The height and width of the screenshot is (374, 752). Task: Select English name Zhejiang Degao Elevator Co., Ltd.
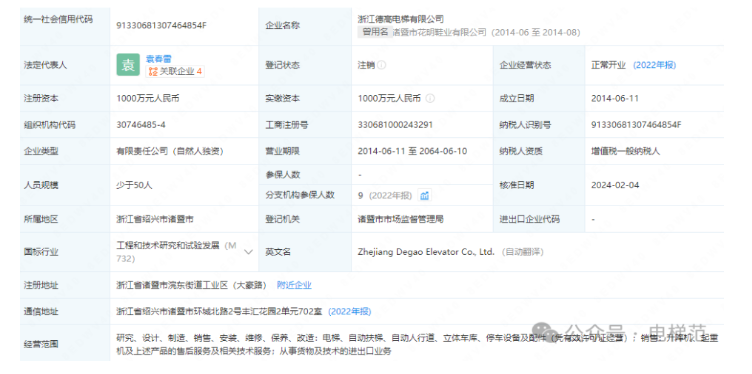click(x=426, y=252)
